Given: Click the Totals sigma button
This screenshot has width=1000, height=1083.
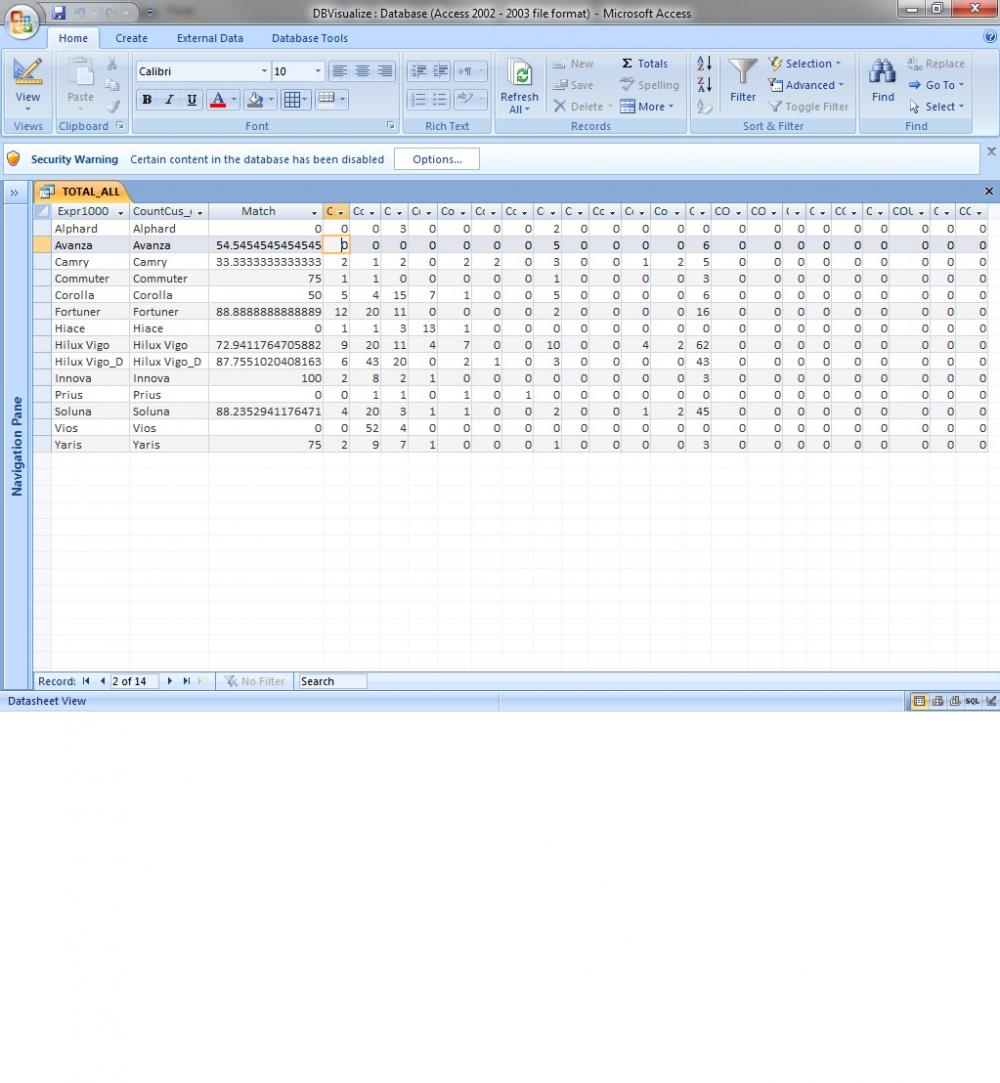Looking at the screenshot, I should [x=644, y=64].
